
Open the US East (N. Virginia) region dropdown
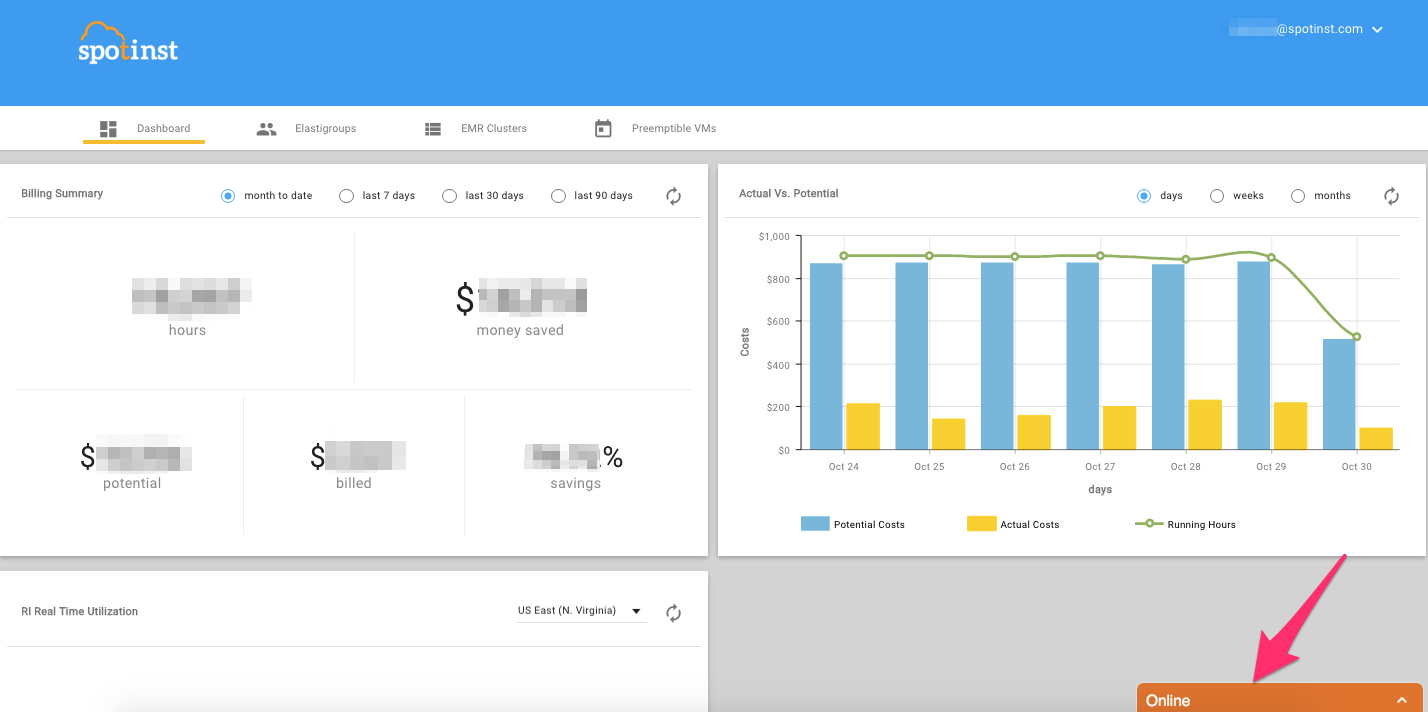580,611
